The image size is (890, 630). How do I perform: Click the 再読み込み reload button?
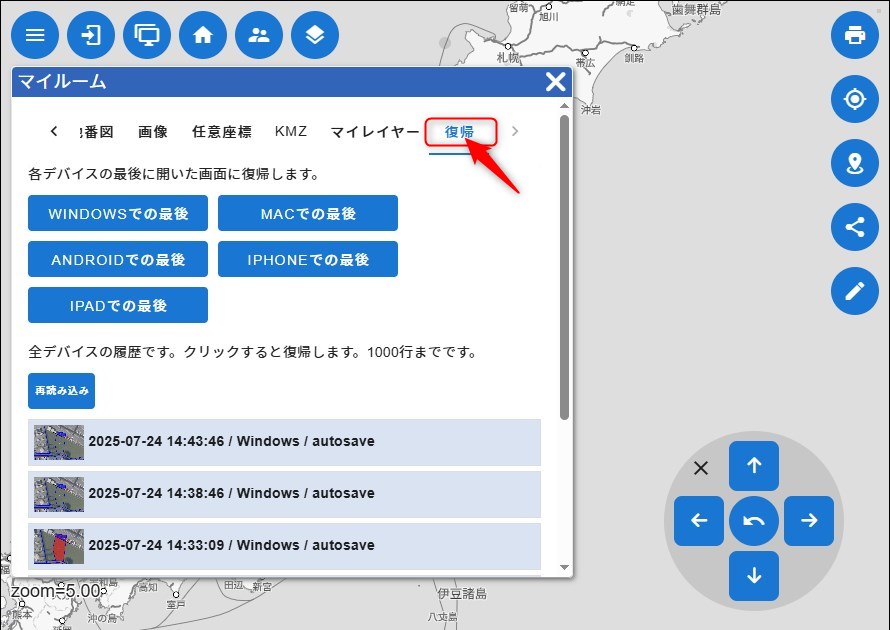pyautogui.click(x=61, y=391)
